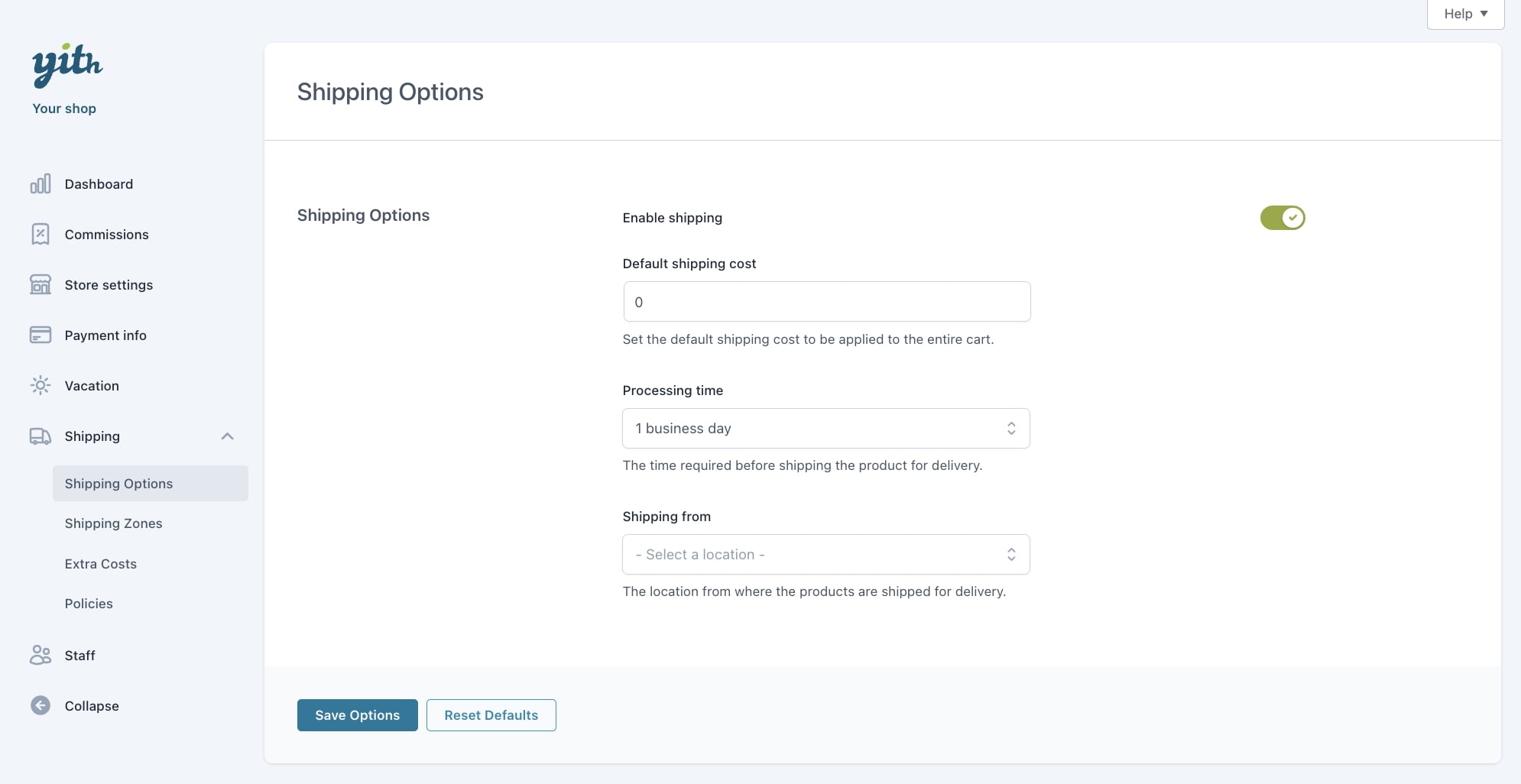The width and height of the screenshot is (1521, 784).
Task: Click the Save Options button
Action: coord(357,715)
